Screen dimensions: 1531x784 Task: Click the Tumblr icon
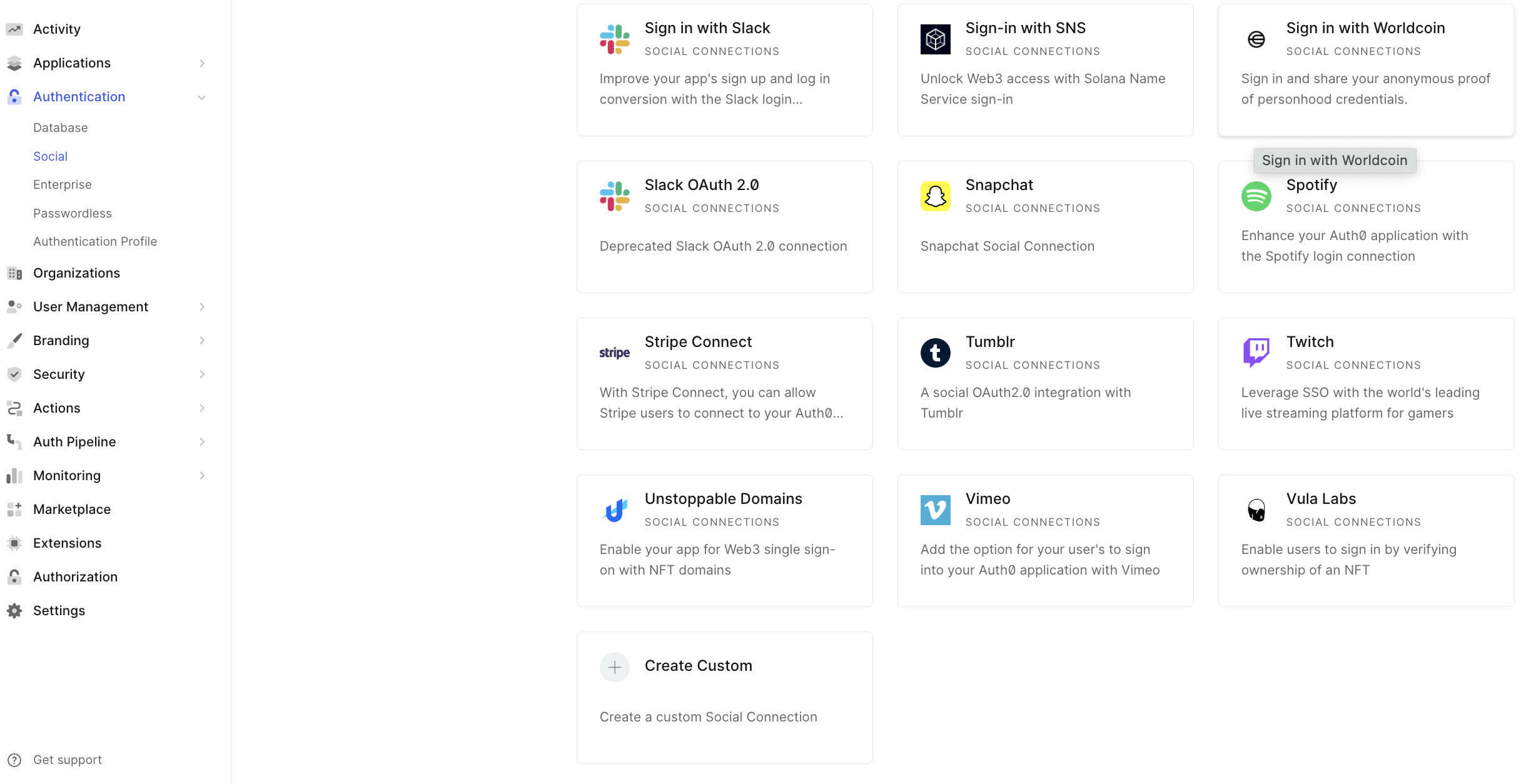(x=934, y=352)
